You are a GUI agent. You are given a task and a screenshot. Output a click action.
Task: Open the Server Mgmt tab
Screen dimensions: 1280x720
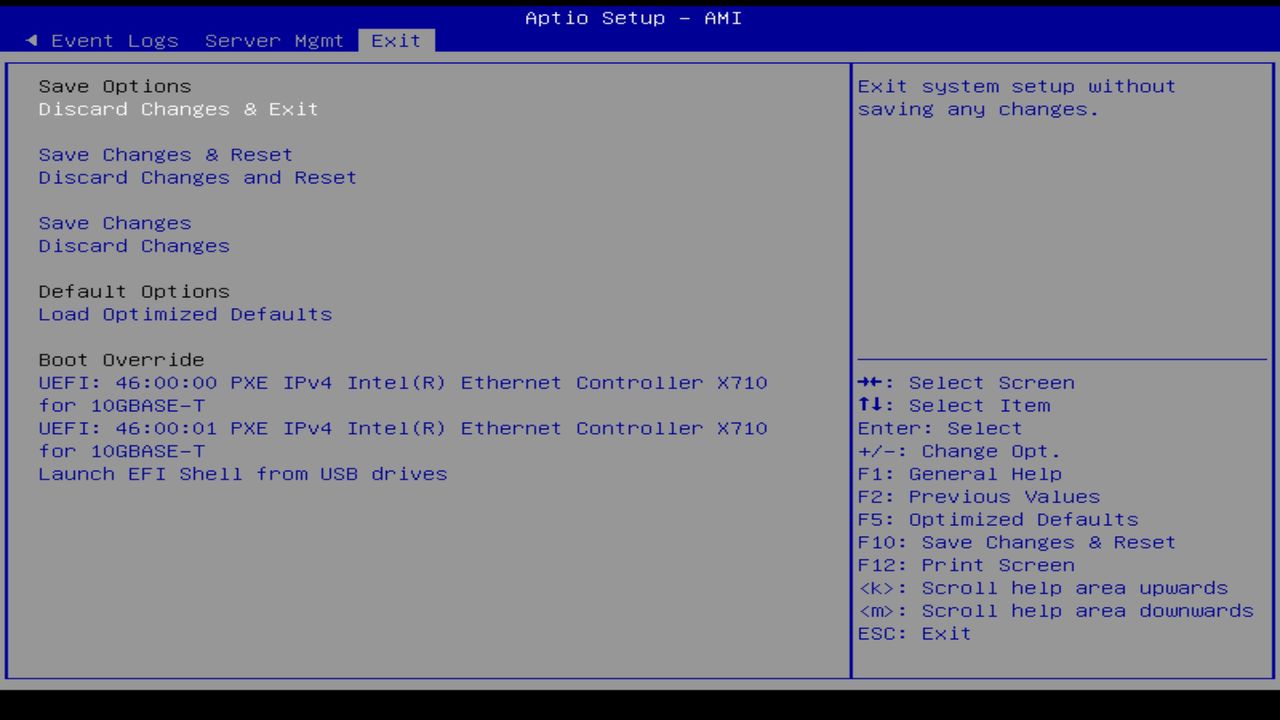tap(274, 40)
